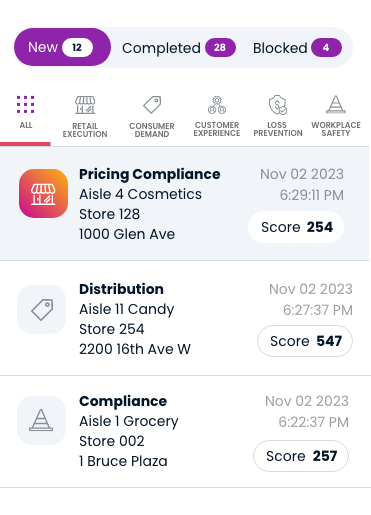This screenshot has width=371, height=515.
Task: Open the Compliance task title
Action: (x=123, y=401)
